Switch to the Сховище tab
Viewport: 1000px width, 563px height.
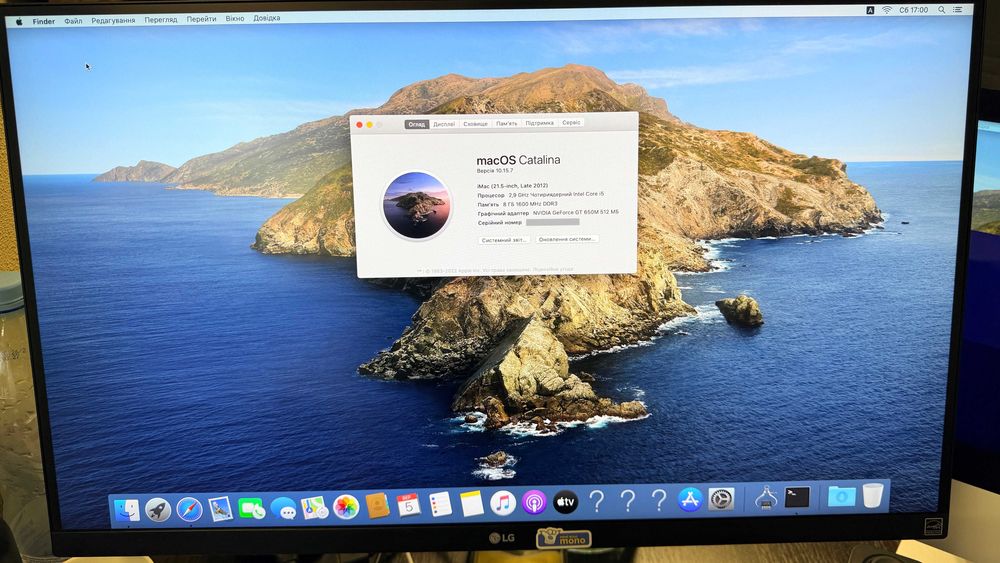pos(475,124)
